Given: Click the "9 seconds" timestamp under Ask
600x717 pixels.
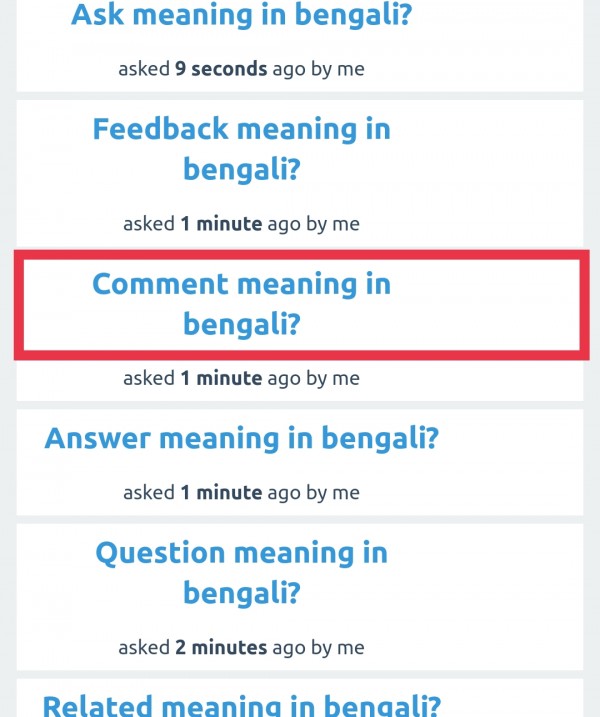Looking at the screenshot, I should click(221, 69).
